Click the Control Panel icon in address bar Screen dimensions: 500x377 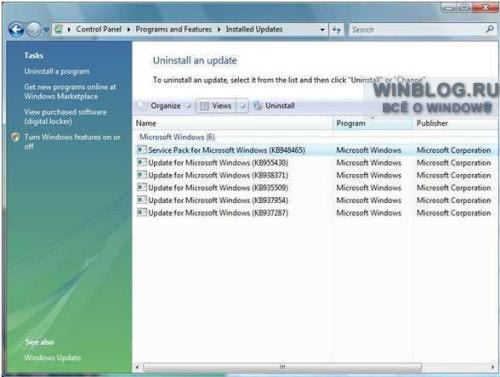coord(59,29)
